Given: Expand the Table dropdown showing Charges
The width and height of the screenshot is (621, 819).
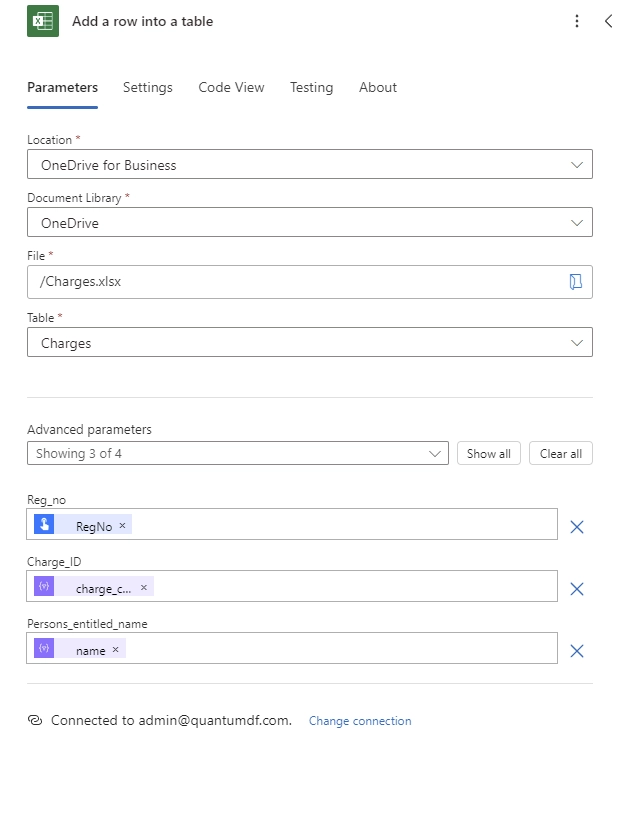Looking at the screenshot, I should tap(577, 341).
